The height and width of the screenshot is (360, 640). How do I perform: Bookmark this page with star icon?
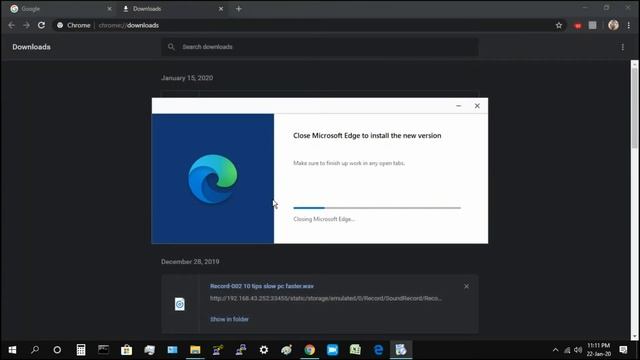pyautogui.click(x=559, y=25)
